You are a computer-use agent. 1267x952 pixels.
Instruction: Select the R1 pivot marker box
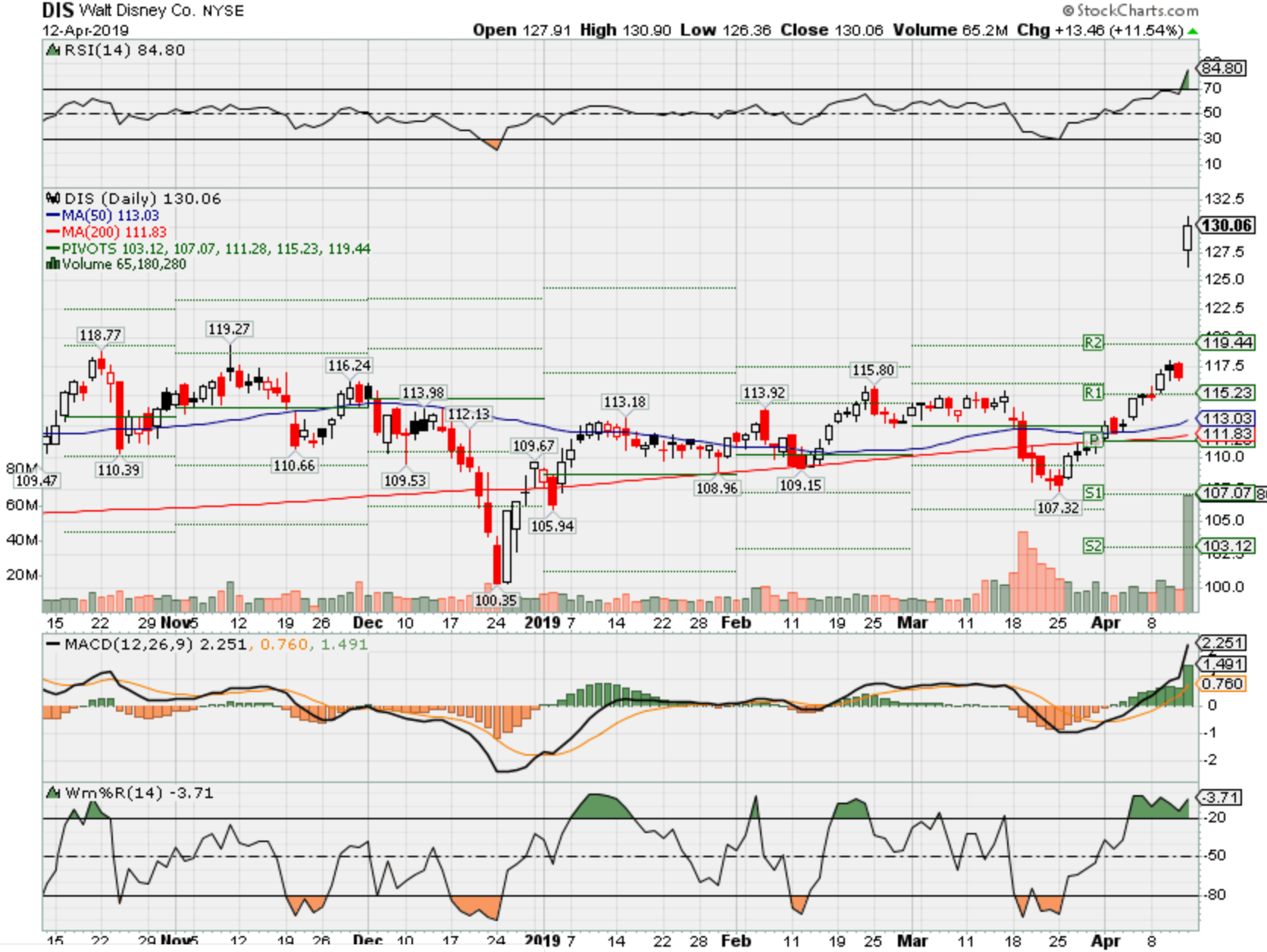(x=1093, y=393)
